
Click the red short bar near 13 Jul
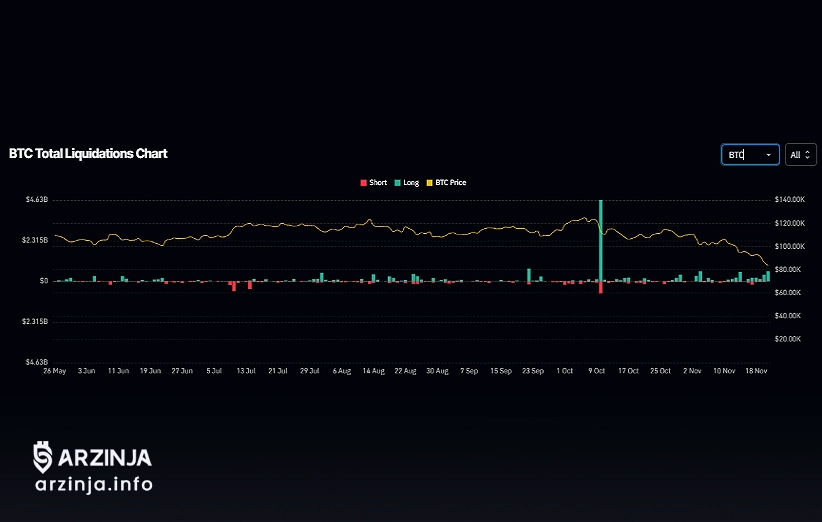pos(250,285)
